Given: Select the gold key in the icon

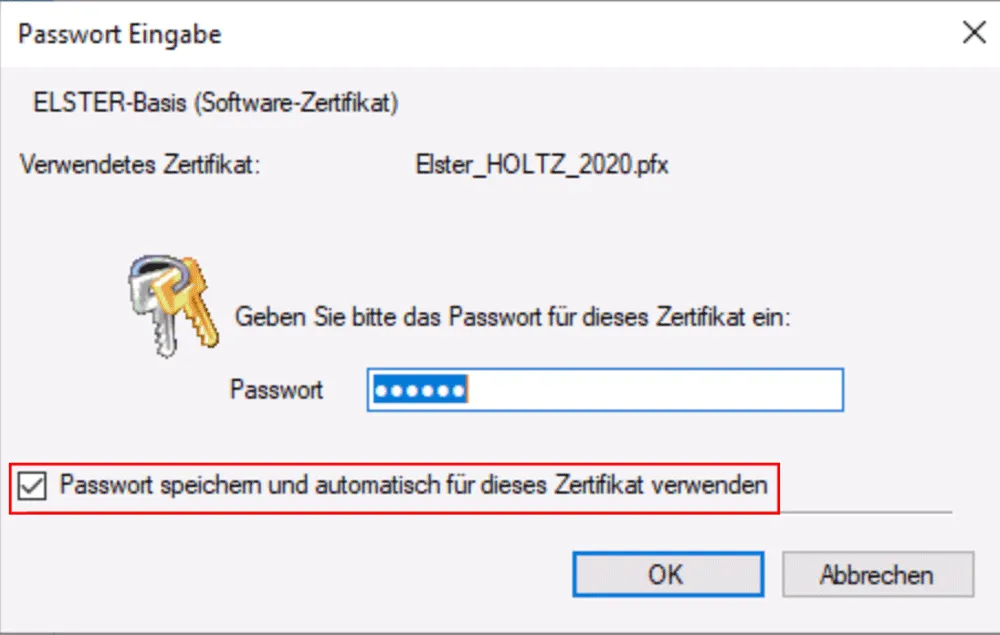Looking at the screenshot, I should [195, 320].
